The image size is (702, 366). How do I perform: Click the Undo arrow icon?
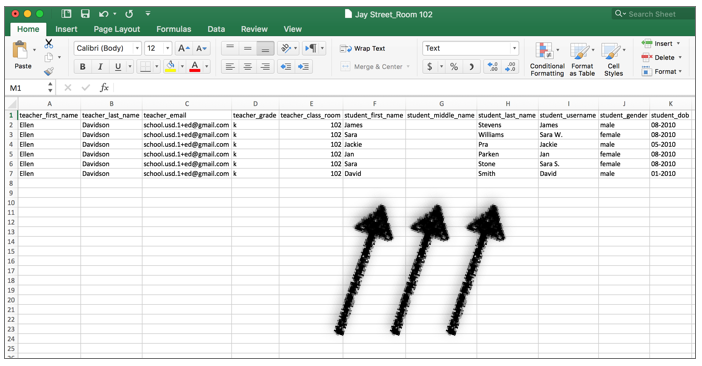tap(103, 14)
